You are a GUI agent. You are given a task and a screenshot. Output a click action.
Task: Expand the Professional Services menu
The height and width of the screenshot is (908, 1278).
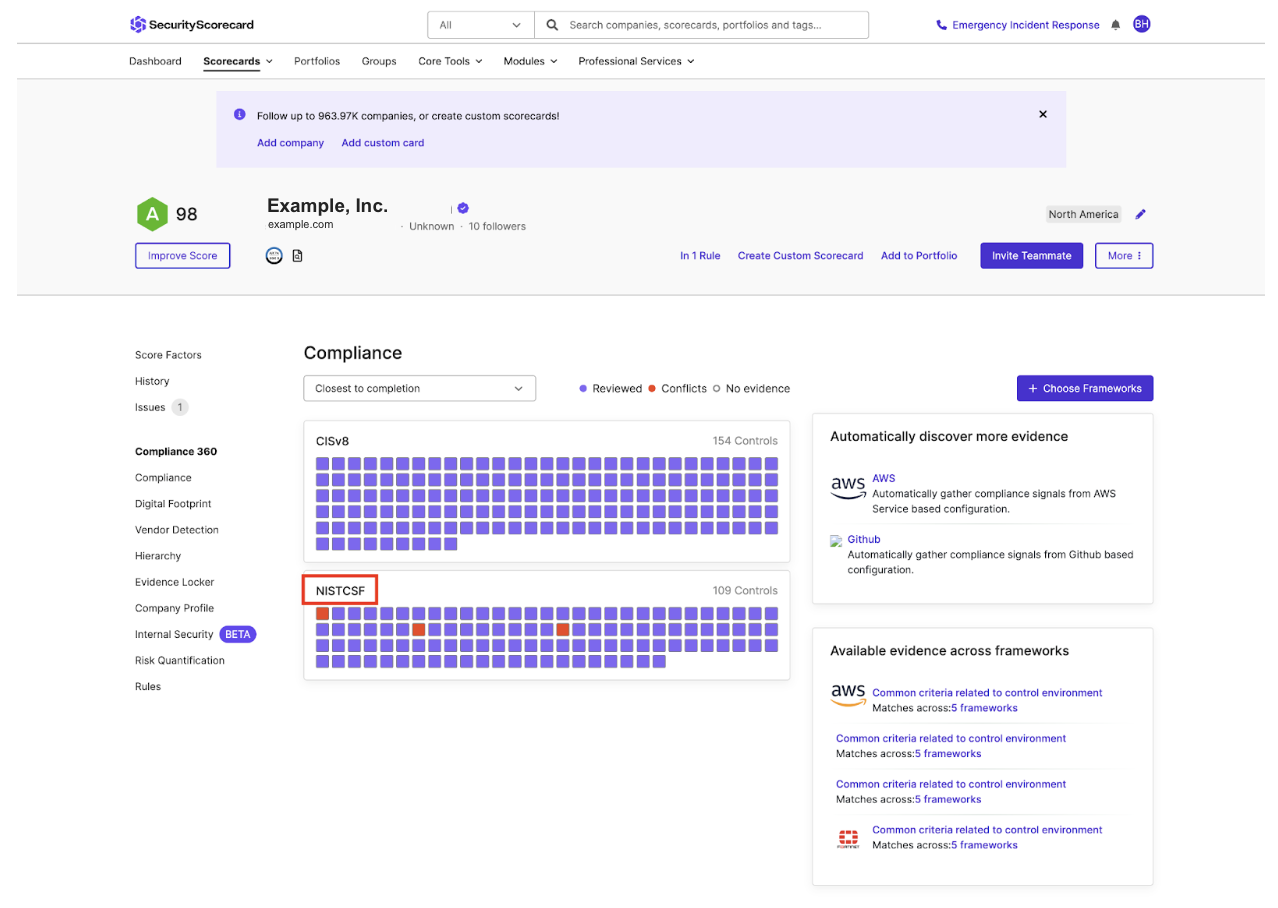tap(636, 61)
